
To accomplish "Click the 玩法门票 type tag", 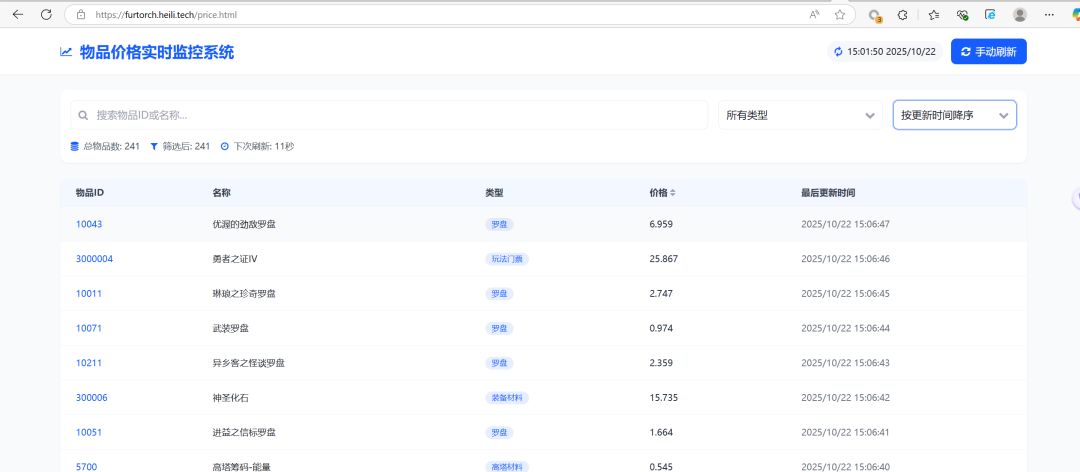I will pos(507,259).
